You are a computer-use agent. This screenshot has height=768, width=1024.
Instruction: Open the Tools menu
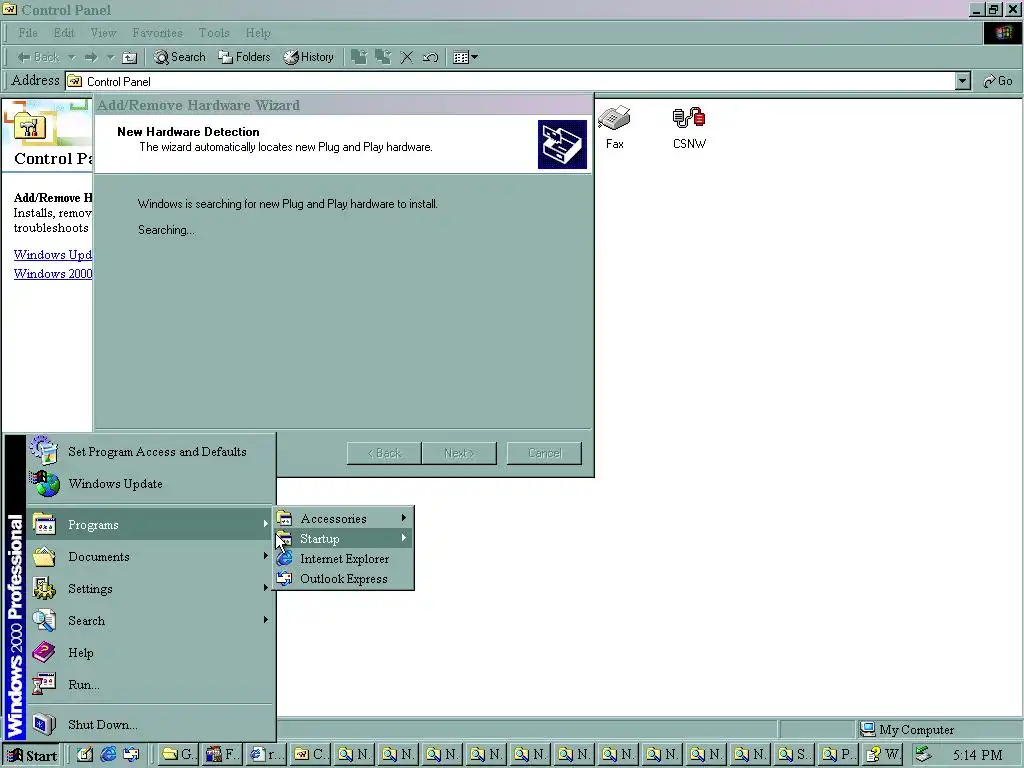pyautogui.click(x=214, y=33)
